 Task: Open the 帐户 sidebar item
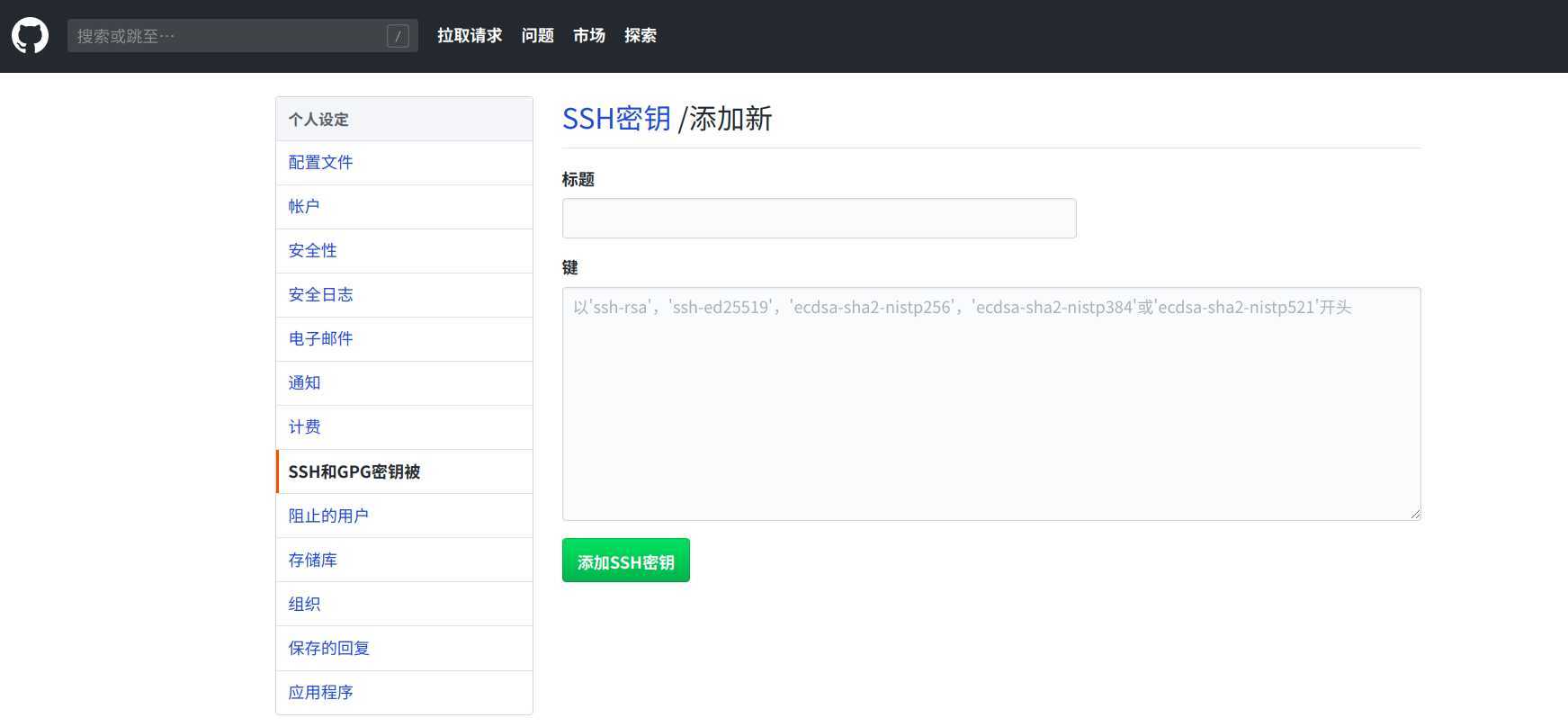404,207
